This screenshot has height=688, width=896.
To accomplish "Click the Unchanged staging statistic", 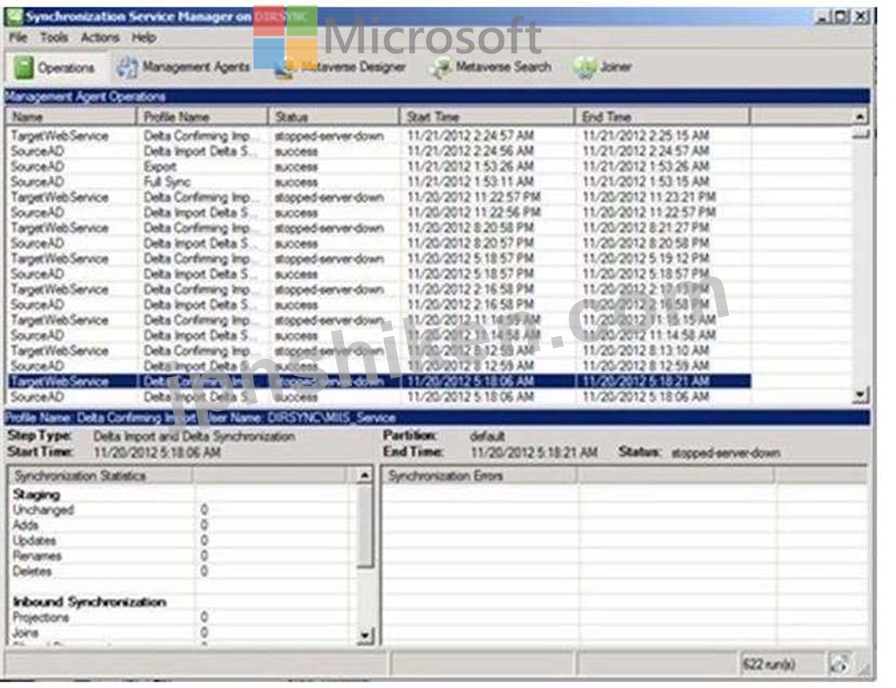I will [x=43, y=510].
